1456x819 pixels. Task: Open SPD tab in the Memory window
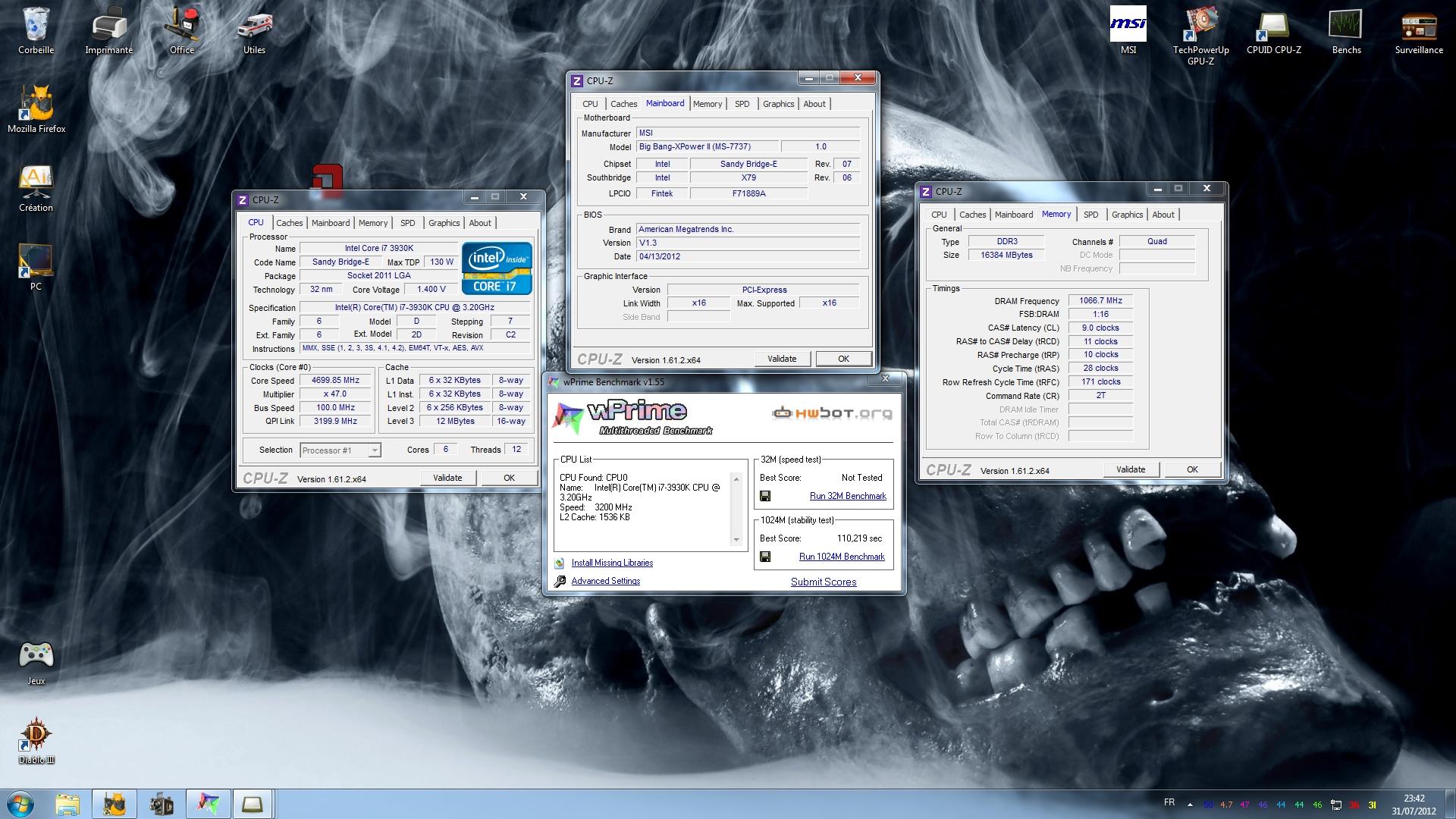(x=1090, y=215)
